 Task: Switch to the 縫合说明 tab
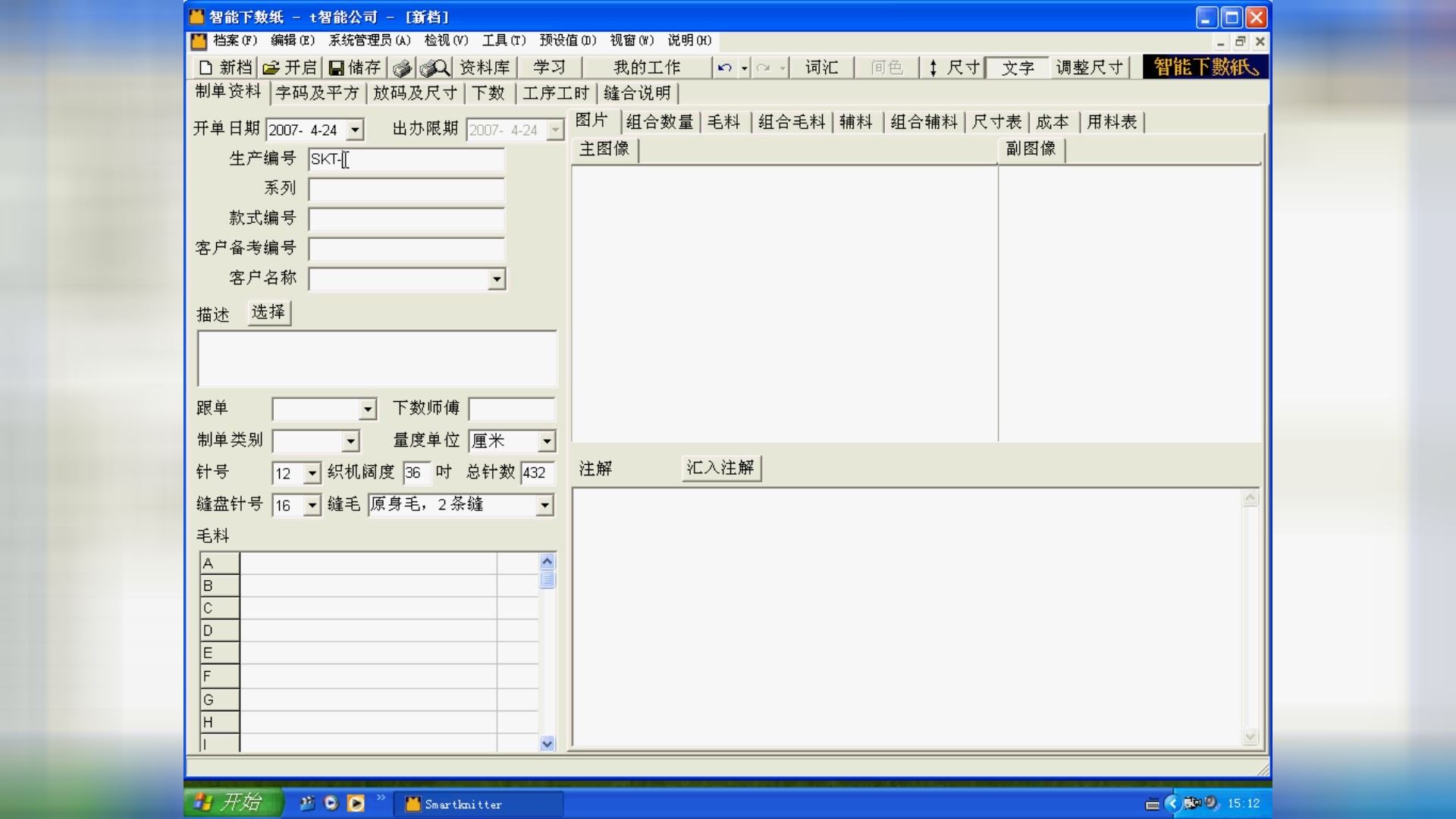pos(637,93)
